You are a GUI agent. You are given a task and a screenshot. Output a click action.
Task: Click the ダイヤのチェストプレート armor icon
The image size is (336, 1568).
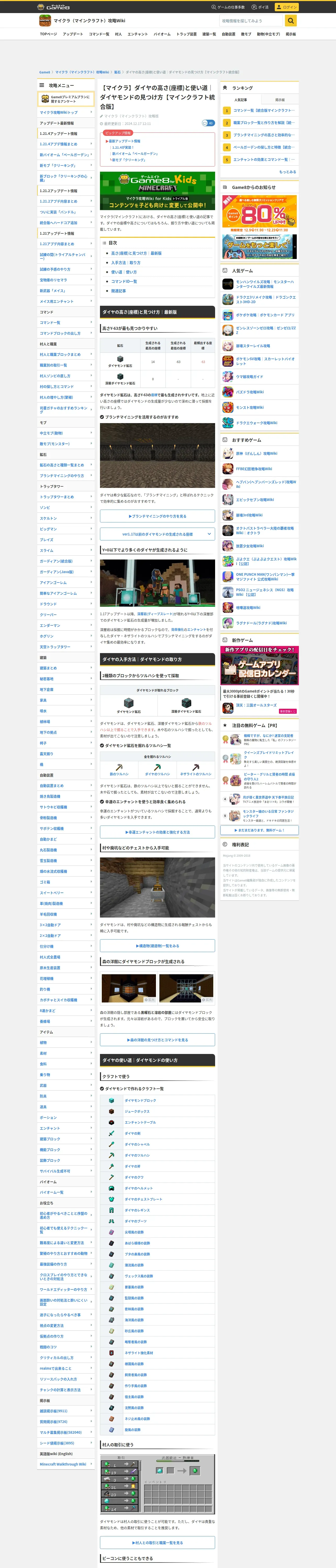(x=111, y=1199)
